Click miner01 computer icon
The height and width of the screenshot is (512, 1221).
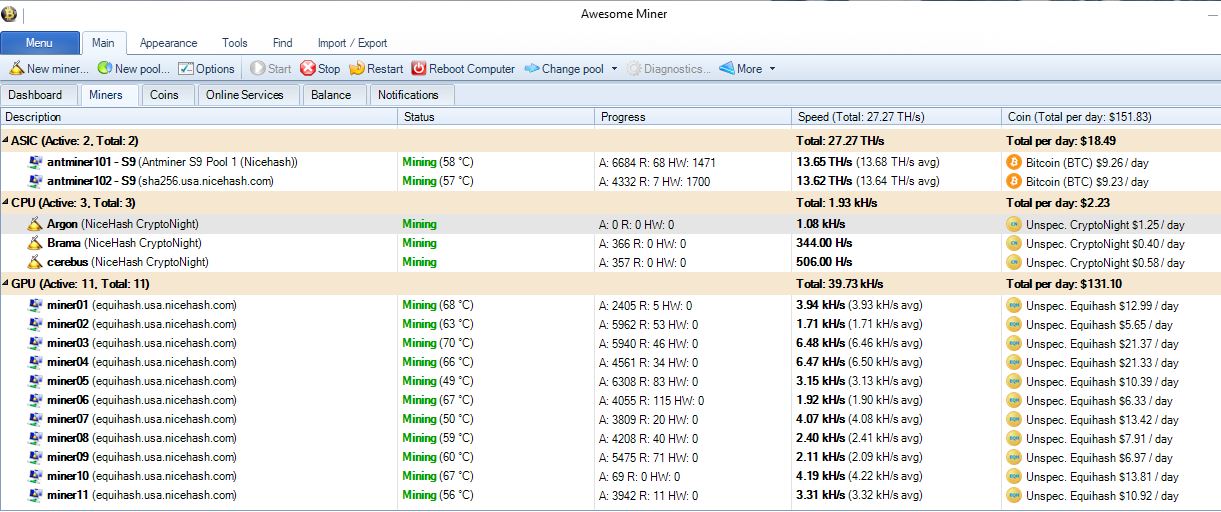tap(36, 305)
